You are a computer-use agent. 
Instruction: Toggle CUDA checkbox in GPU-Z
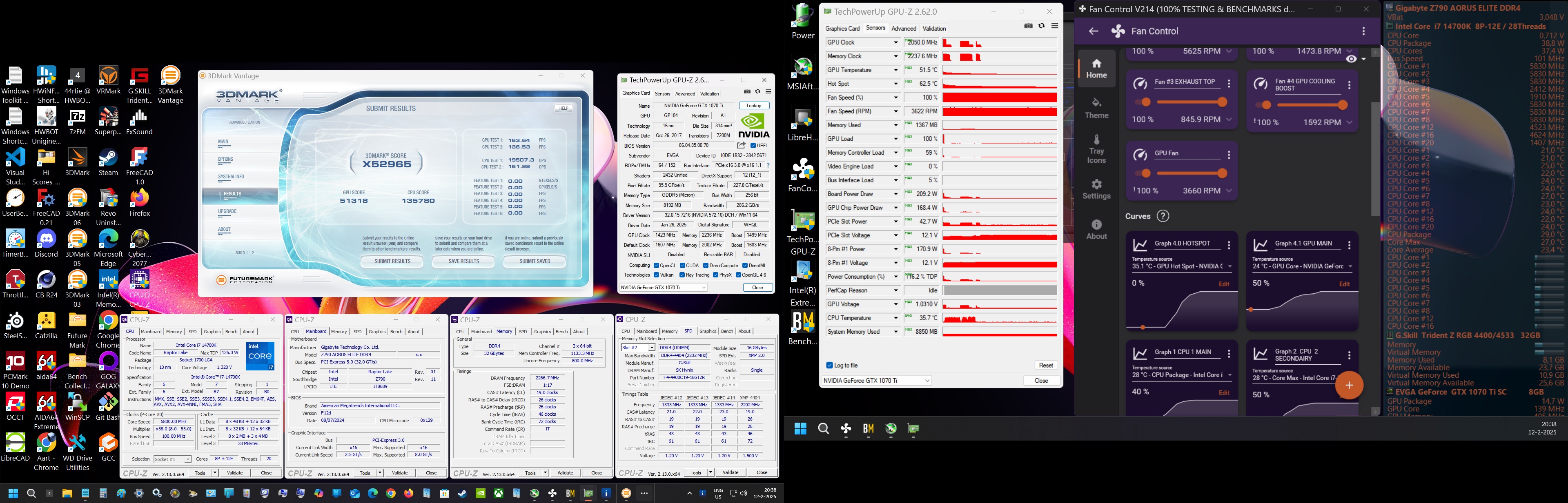point(682,265)
